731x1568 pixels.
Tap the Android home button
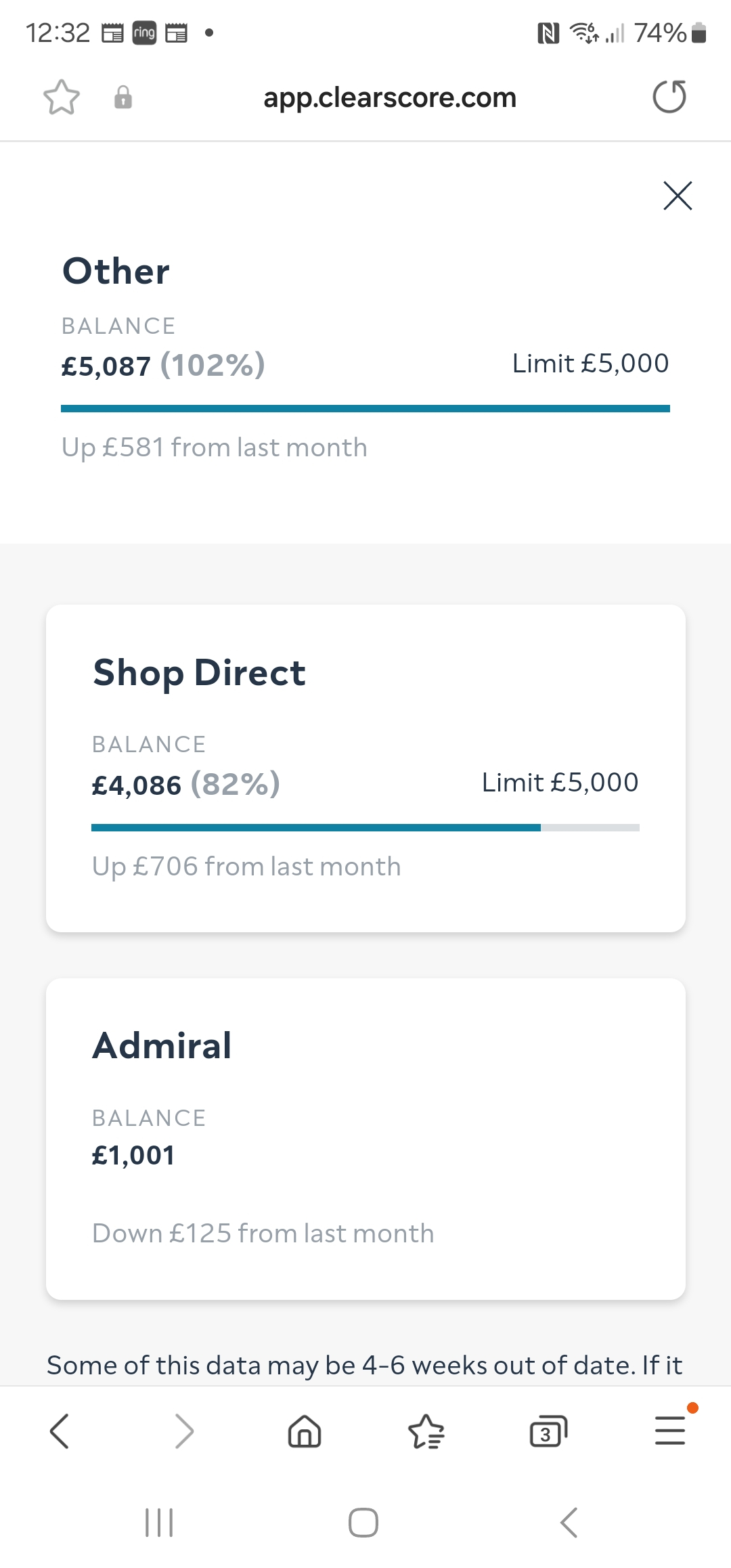[x=363, y=1523]
